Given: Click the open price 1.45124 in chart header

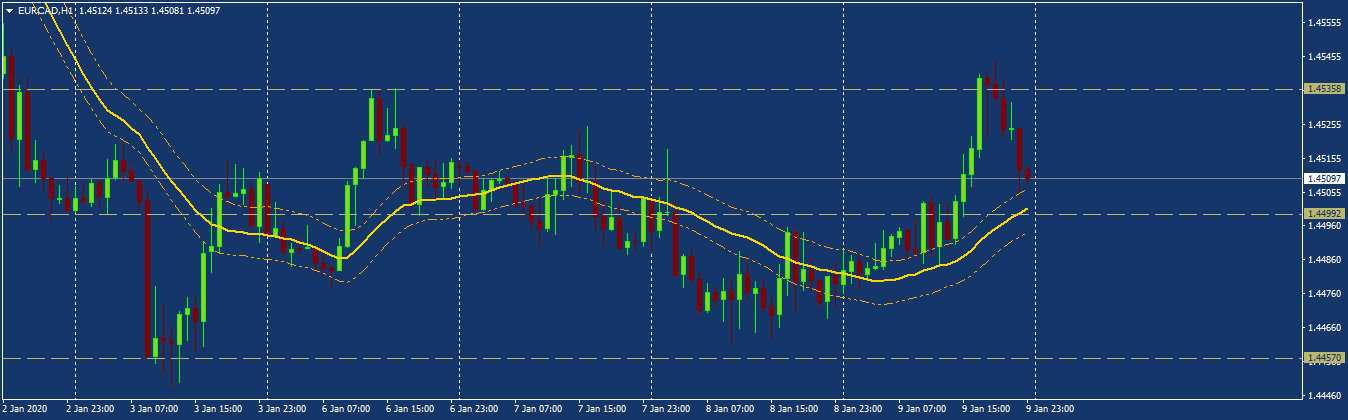Looking at the screenshot, I should point(95,10).
